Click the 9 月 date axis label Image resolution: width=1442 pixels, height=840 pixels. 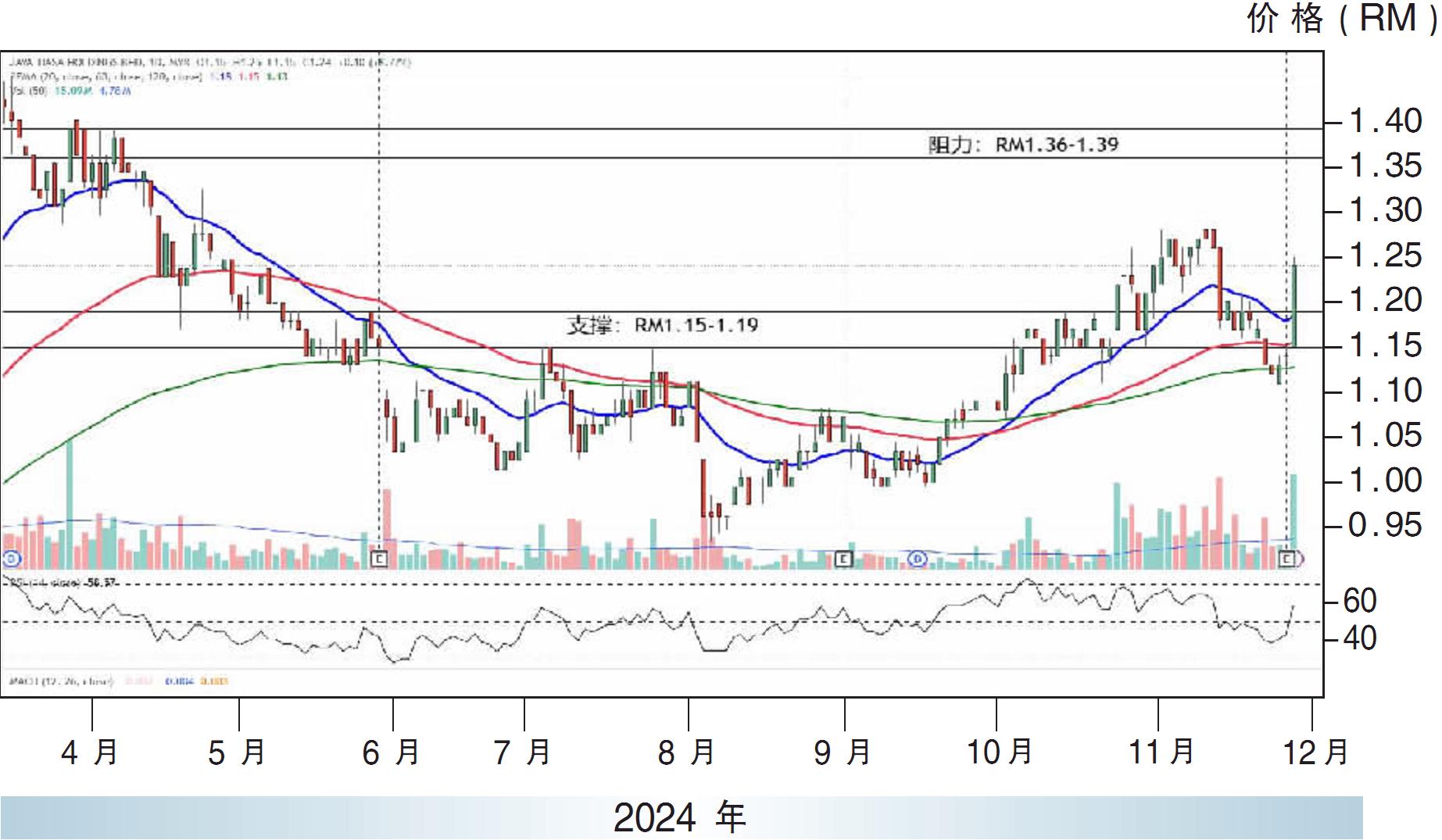[x=842, y=752]
